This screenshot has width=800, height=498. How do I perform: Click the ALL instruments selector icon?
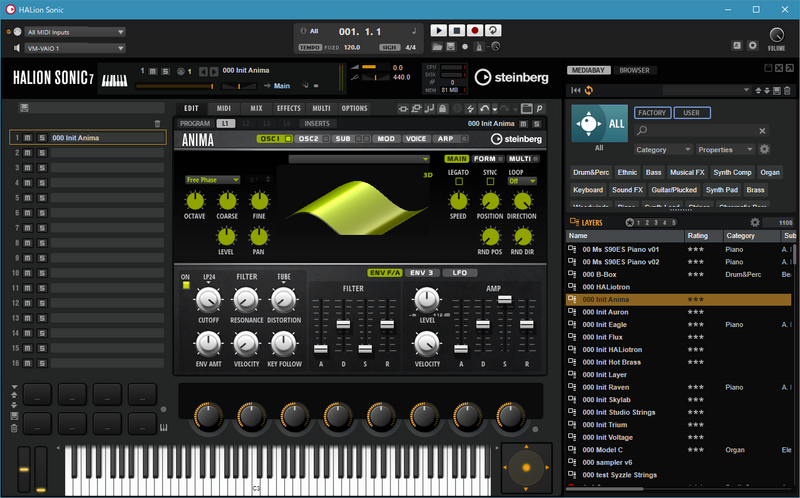click(x=599, y=123)
